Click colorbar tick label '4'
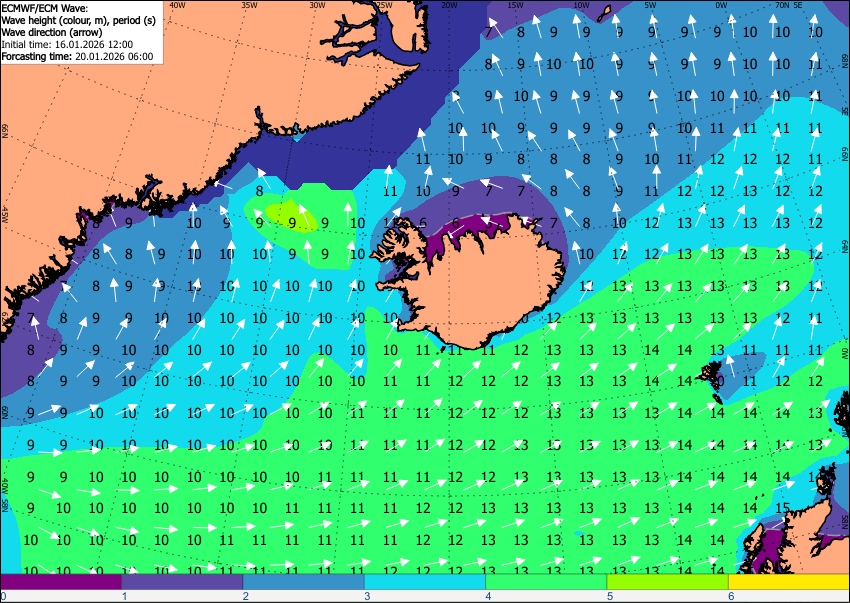 [x=488, y=596]
